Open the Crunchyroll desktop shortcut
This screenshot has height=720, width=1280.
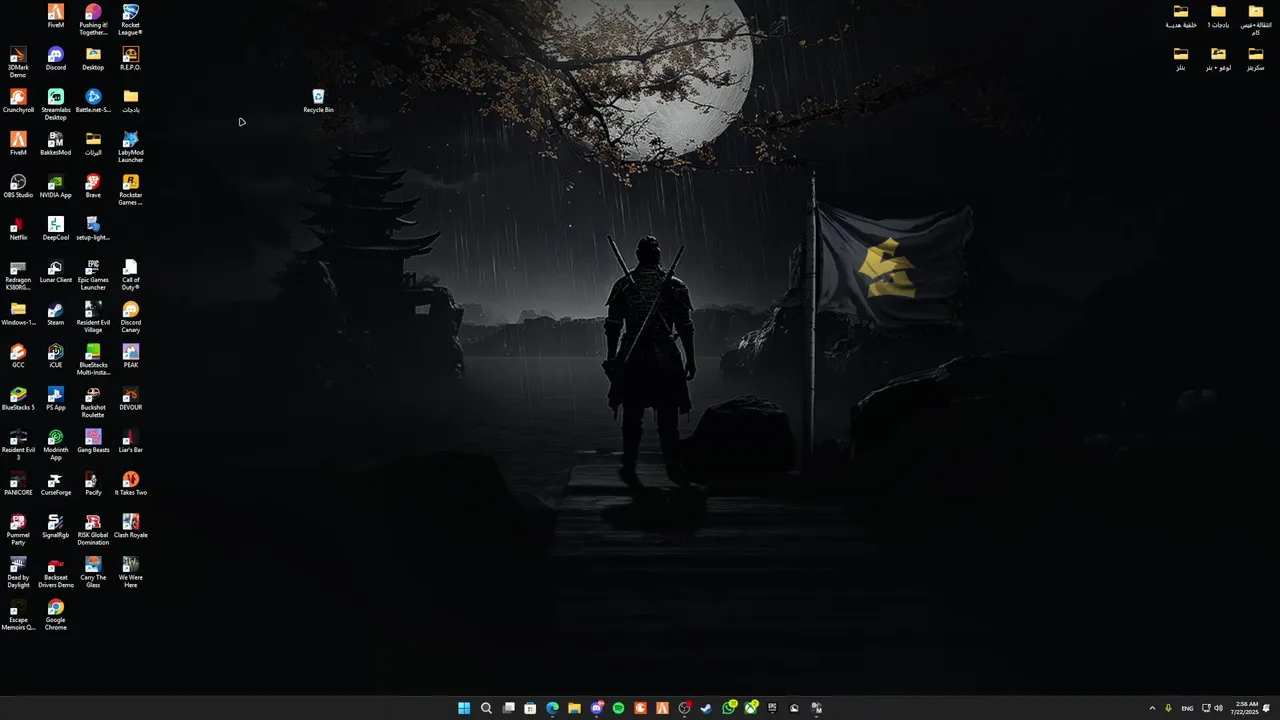point(18,101)
